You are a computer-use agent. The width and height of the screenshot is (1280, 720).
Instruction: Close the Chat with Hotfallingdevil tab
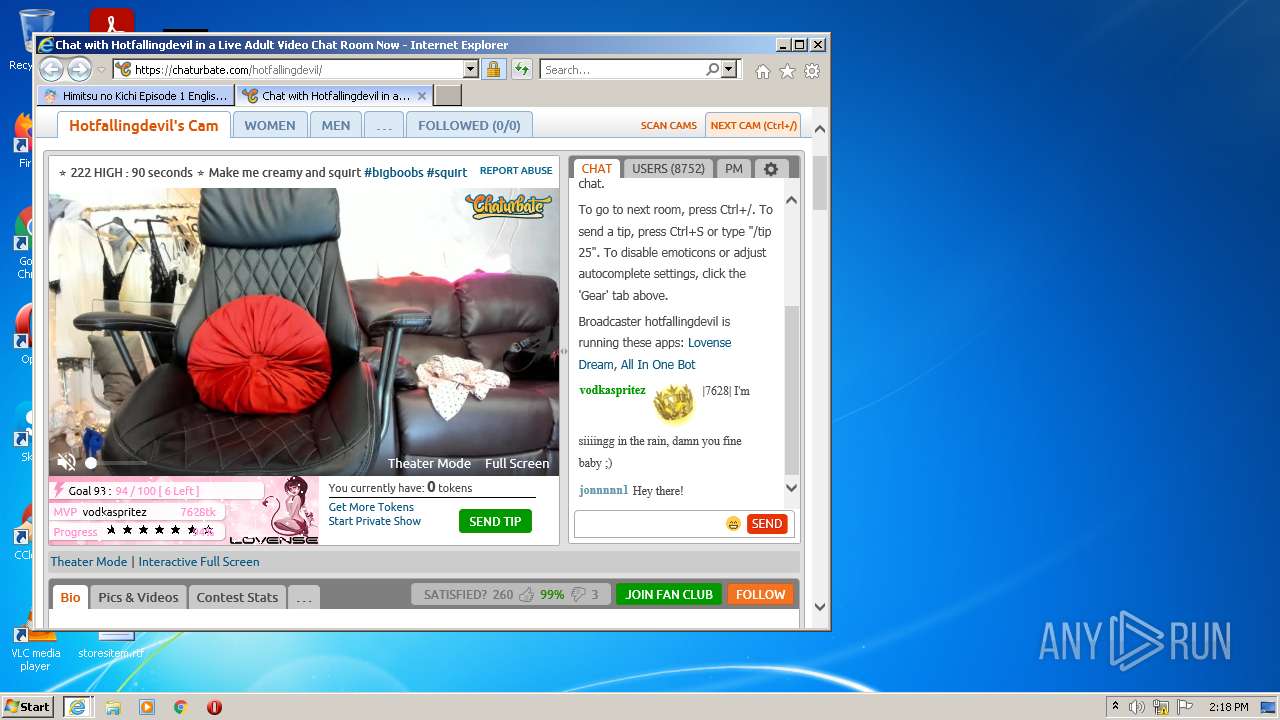pyautogui.click(x=422, y=96)
